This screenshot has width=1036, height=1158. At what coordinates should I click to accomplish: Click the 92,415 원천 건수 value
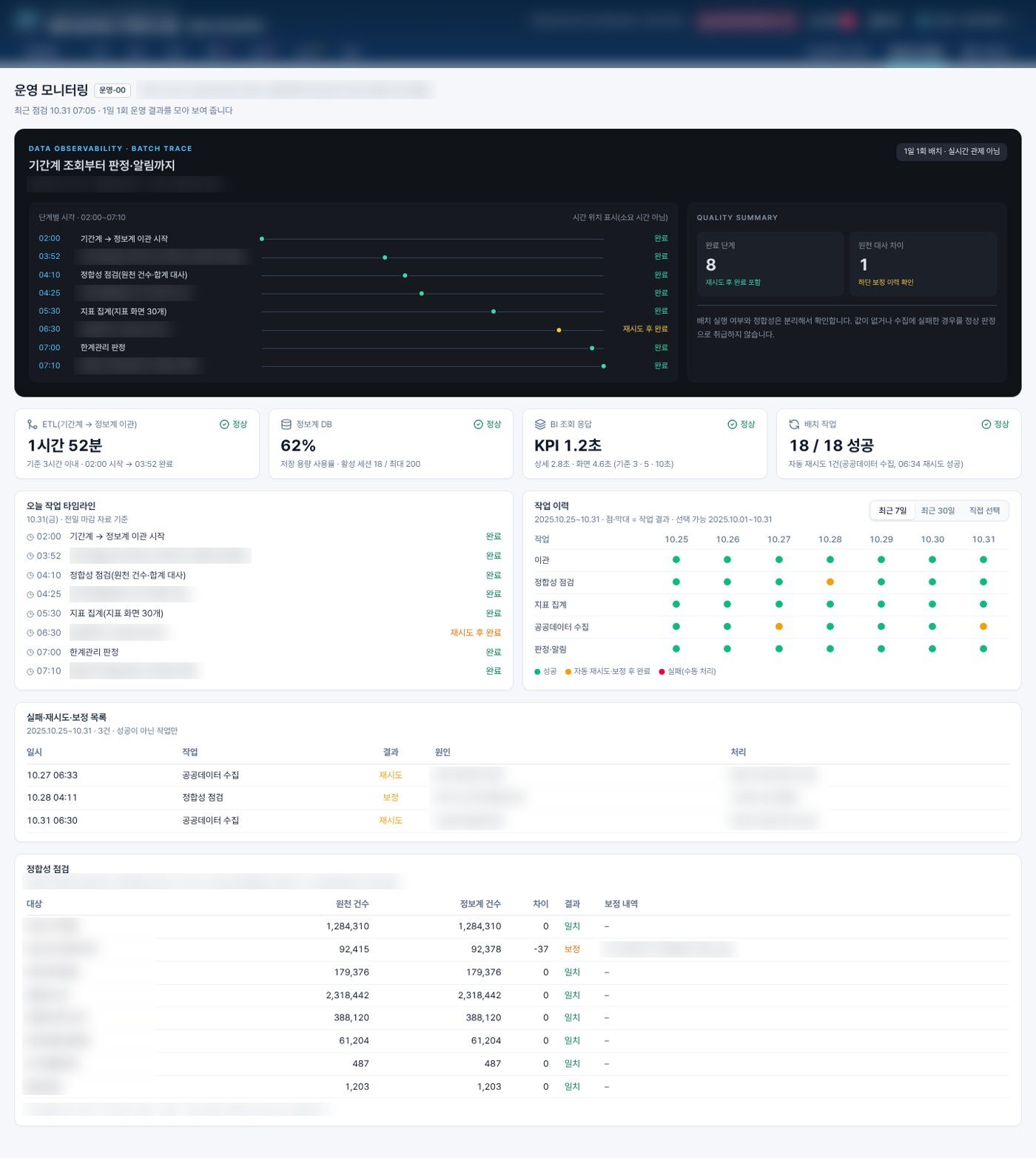pyautogui.click(x=354, y=949)
